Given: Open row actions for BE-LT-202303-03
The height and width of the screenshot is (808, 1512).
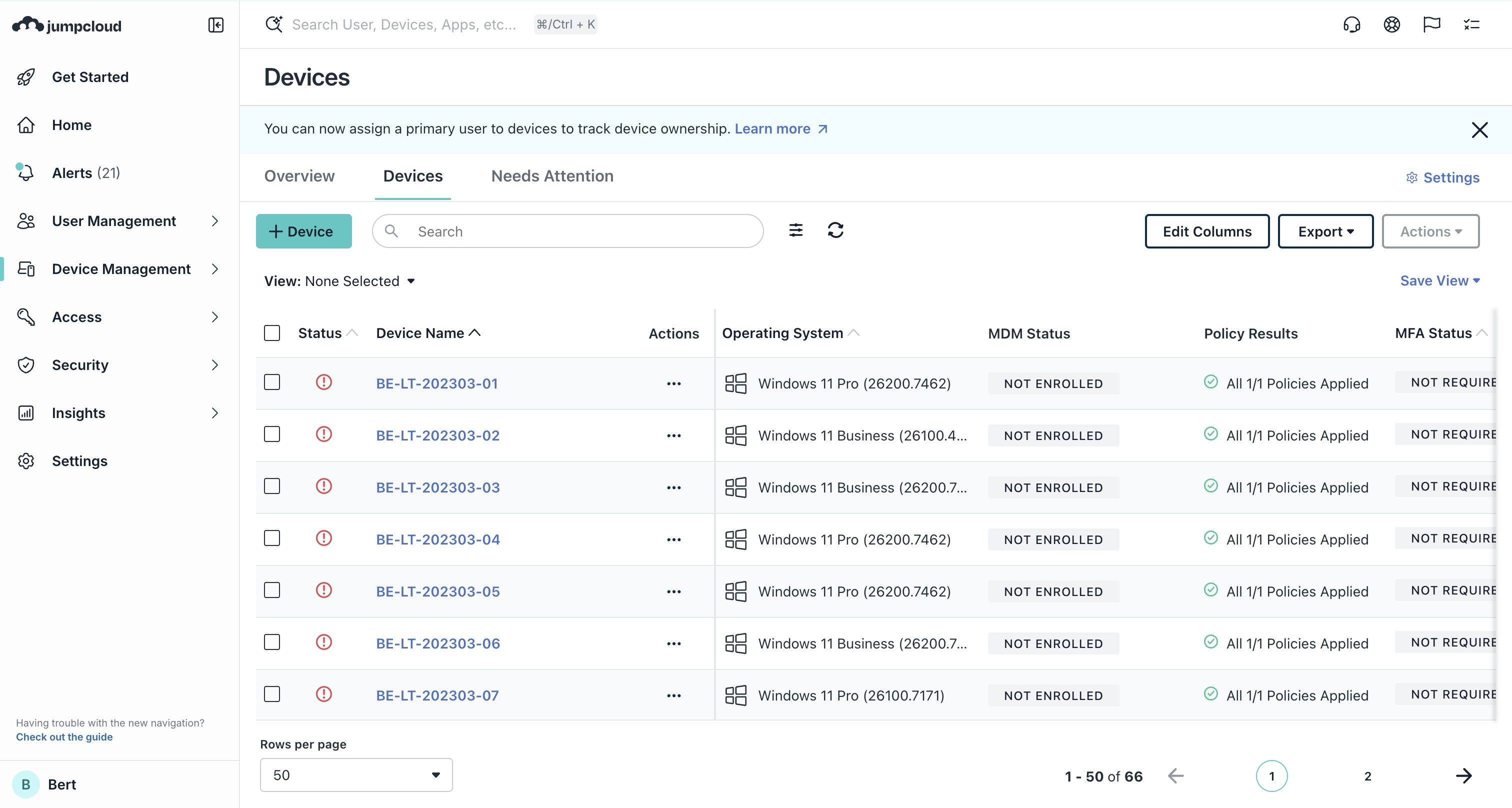Looking at the screenshot, I should click(673, 487).
